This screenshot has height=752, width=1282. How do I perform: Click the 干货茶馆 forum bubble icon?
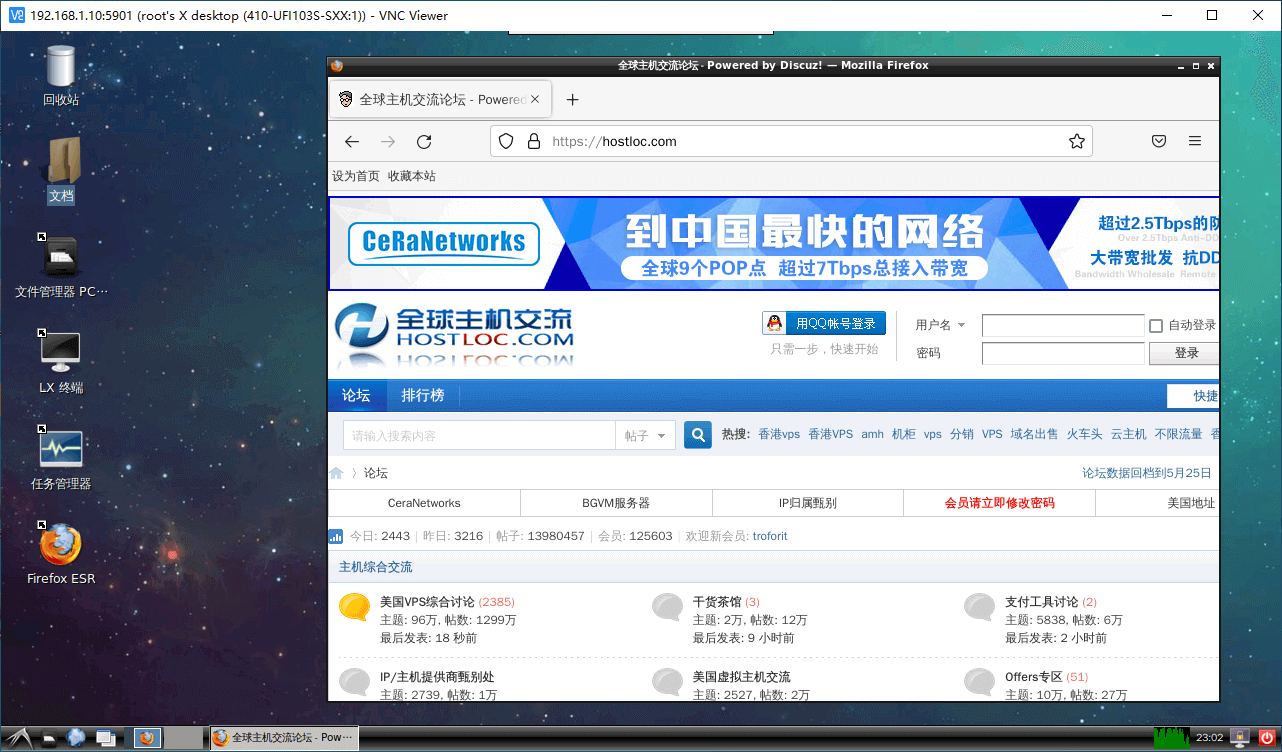pos(667,606)
